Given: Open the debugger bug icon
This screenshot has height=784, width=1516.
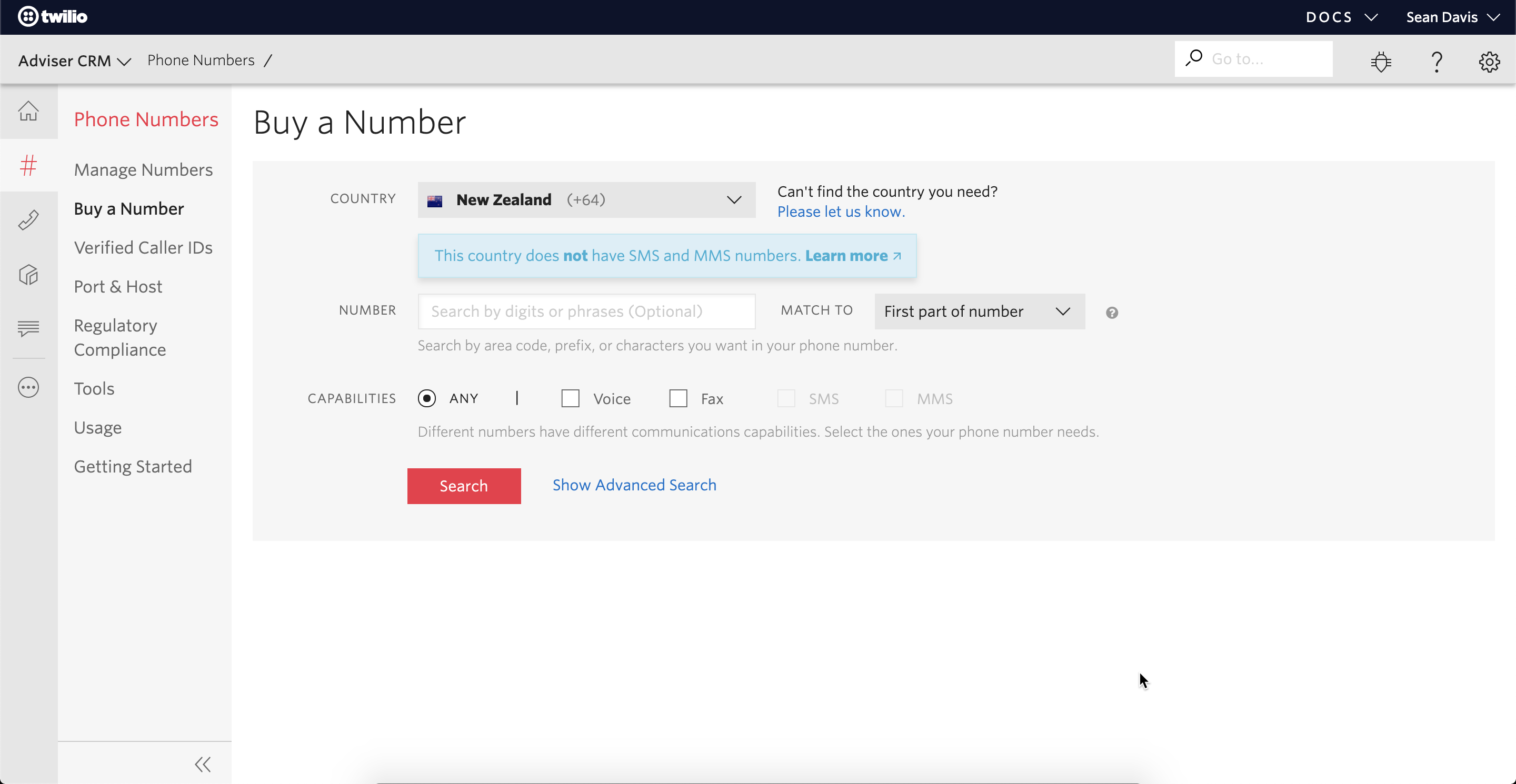Looking at the screenshot, I should (x=1381, y=61).
